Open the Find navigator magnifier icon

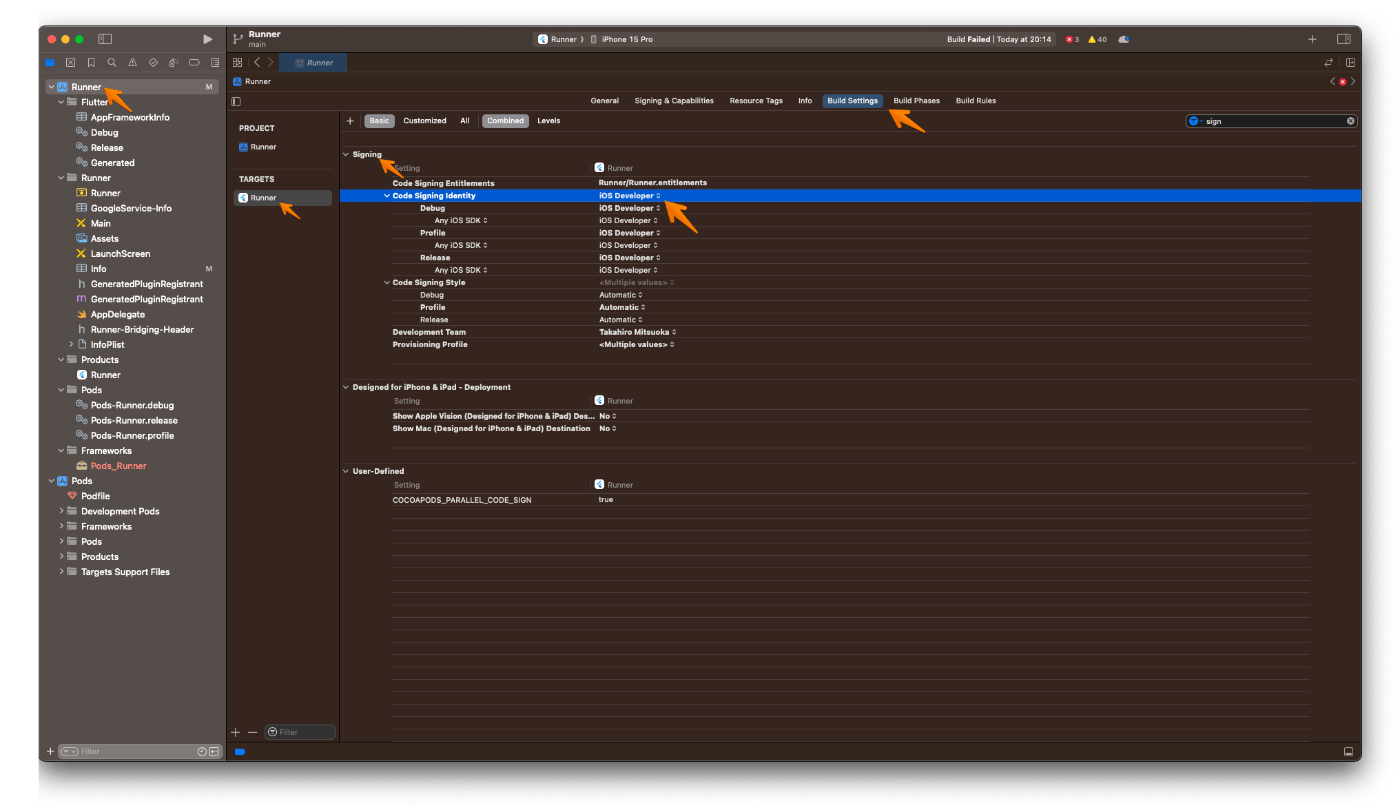112,62
